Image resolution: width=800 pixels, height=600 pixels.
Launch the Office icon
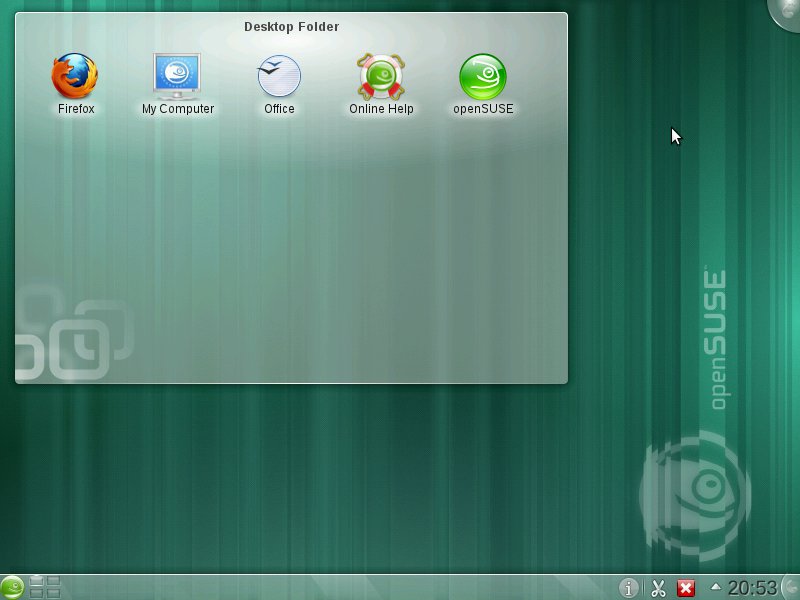pos(279,76)
